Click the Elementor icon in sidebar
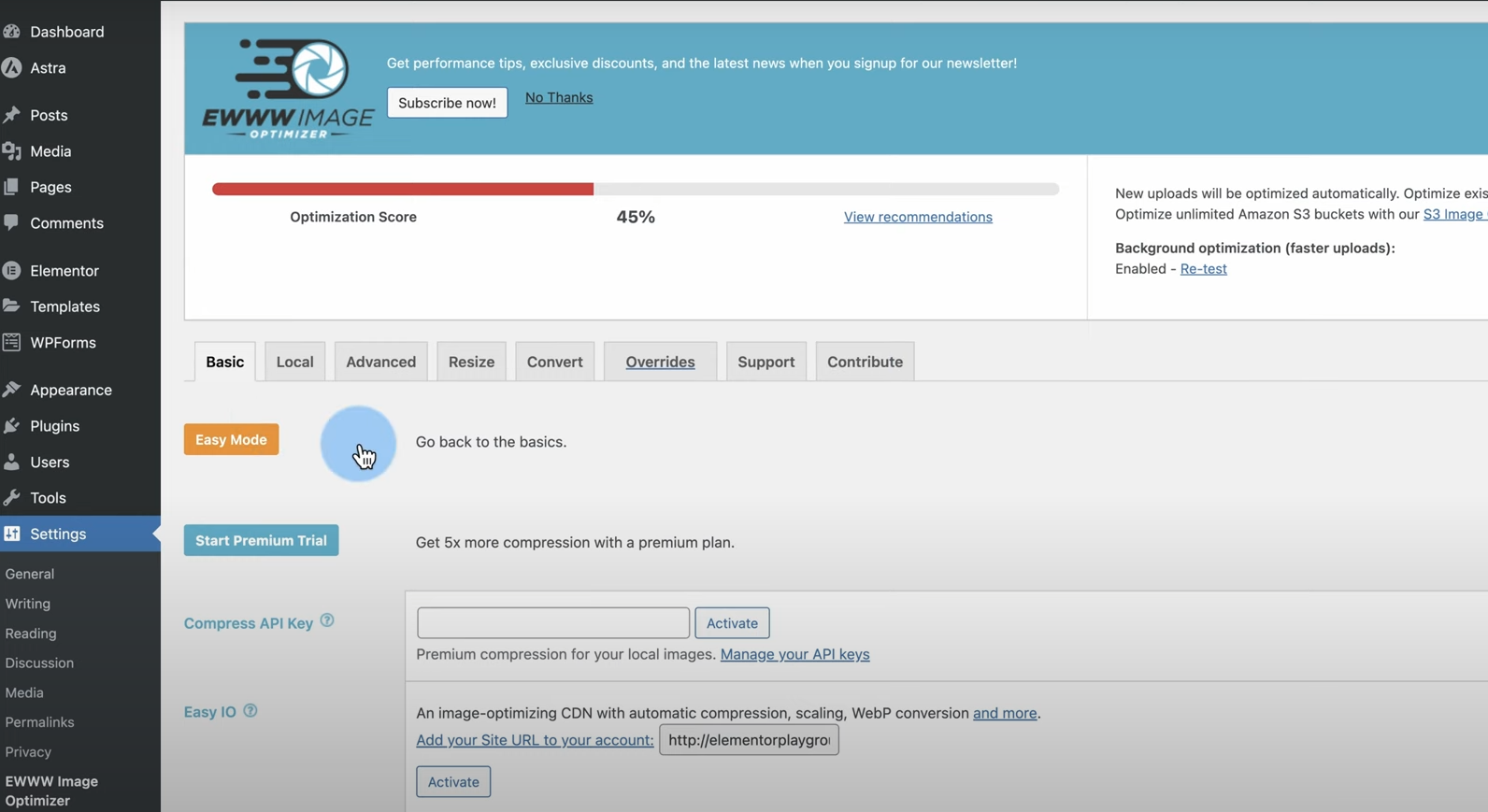 coord(11,271)
